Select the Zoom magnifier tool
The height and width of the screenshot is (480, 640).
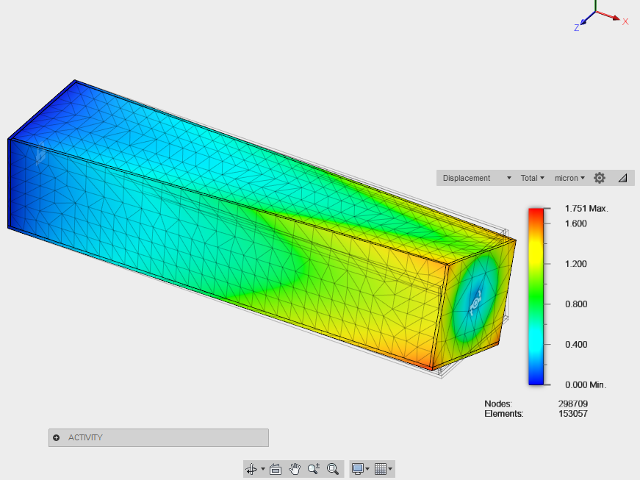pyautogui.click(x=314, y=468)
